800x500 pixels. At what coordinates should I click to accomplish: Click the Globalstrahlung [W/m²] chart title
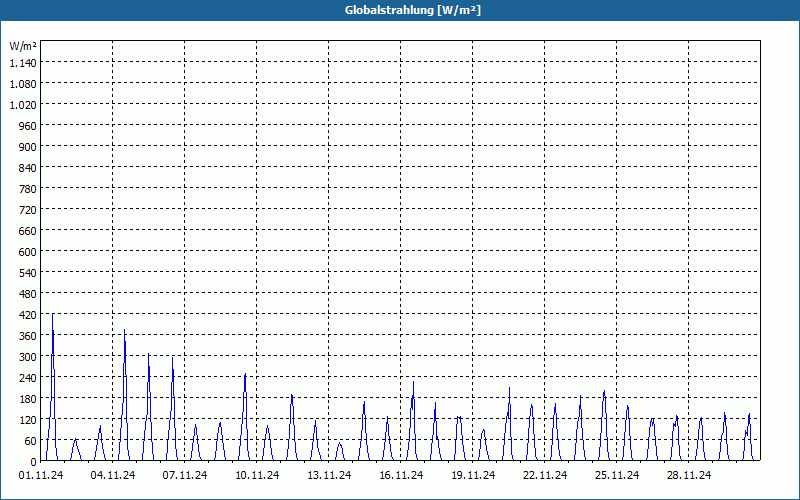click(x=413, y=10)
